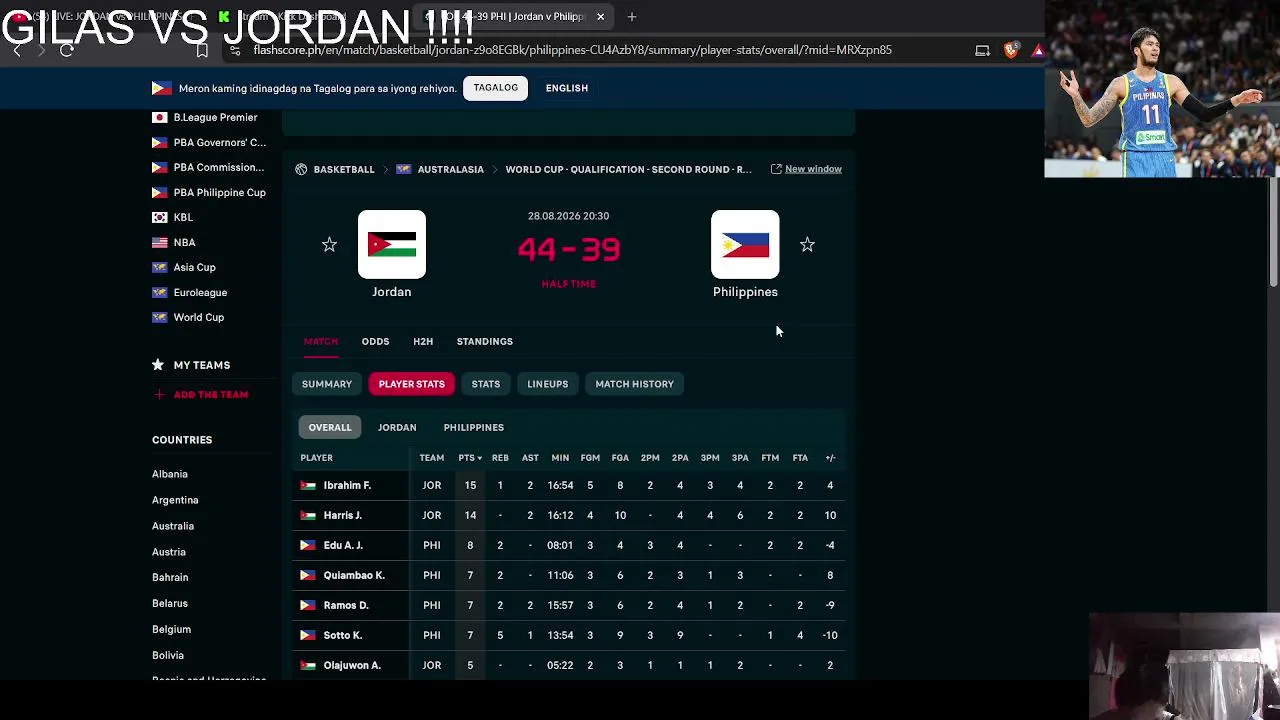The width and height of the screenshot is (1280, 720).
Task: Choose TAGALOG language button
Action: tap(495, 88)
